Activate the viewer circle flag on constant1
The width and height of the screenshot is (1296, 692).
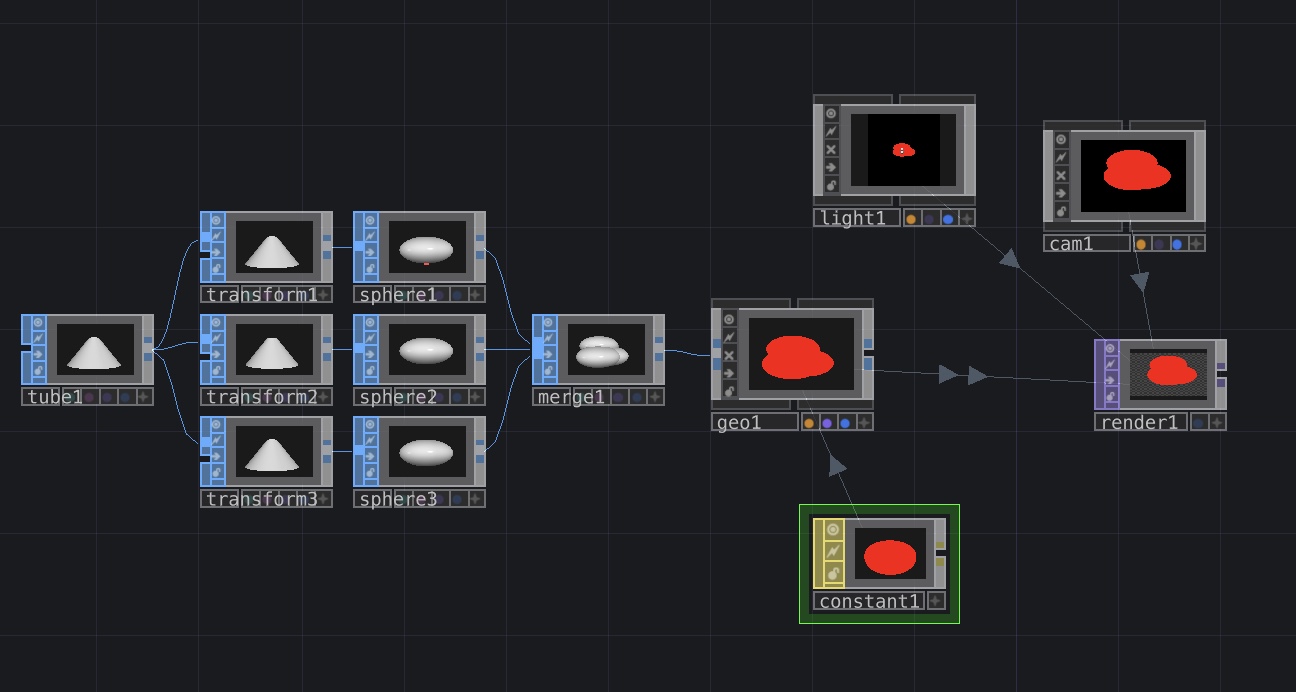[x=832, y=529]
